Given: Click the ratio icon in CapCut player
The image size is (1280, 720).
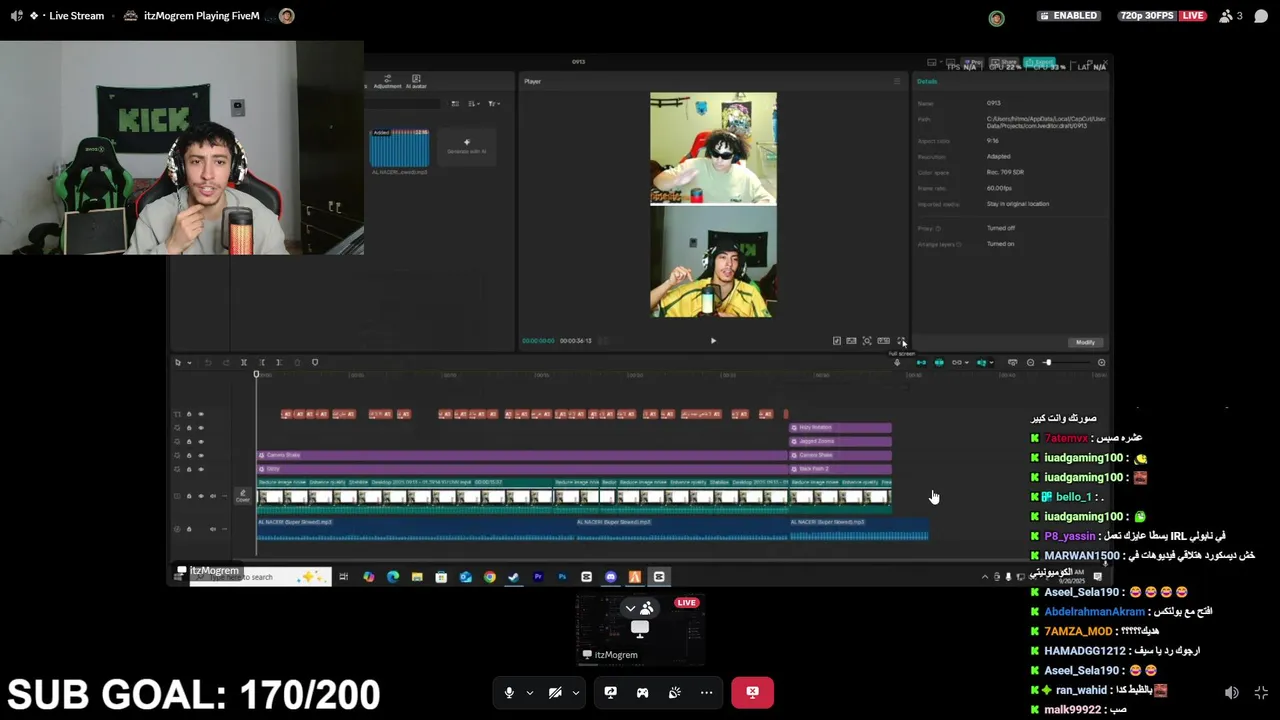Looking at the screenshot, I should (883, 341).
